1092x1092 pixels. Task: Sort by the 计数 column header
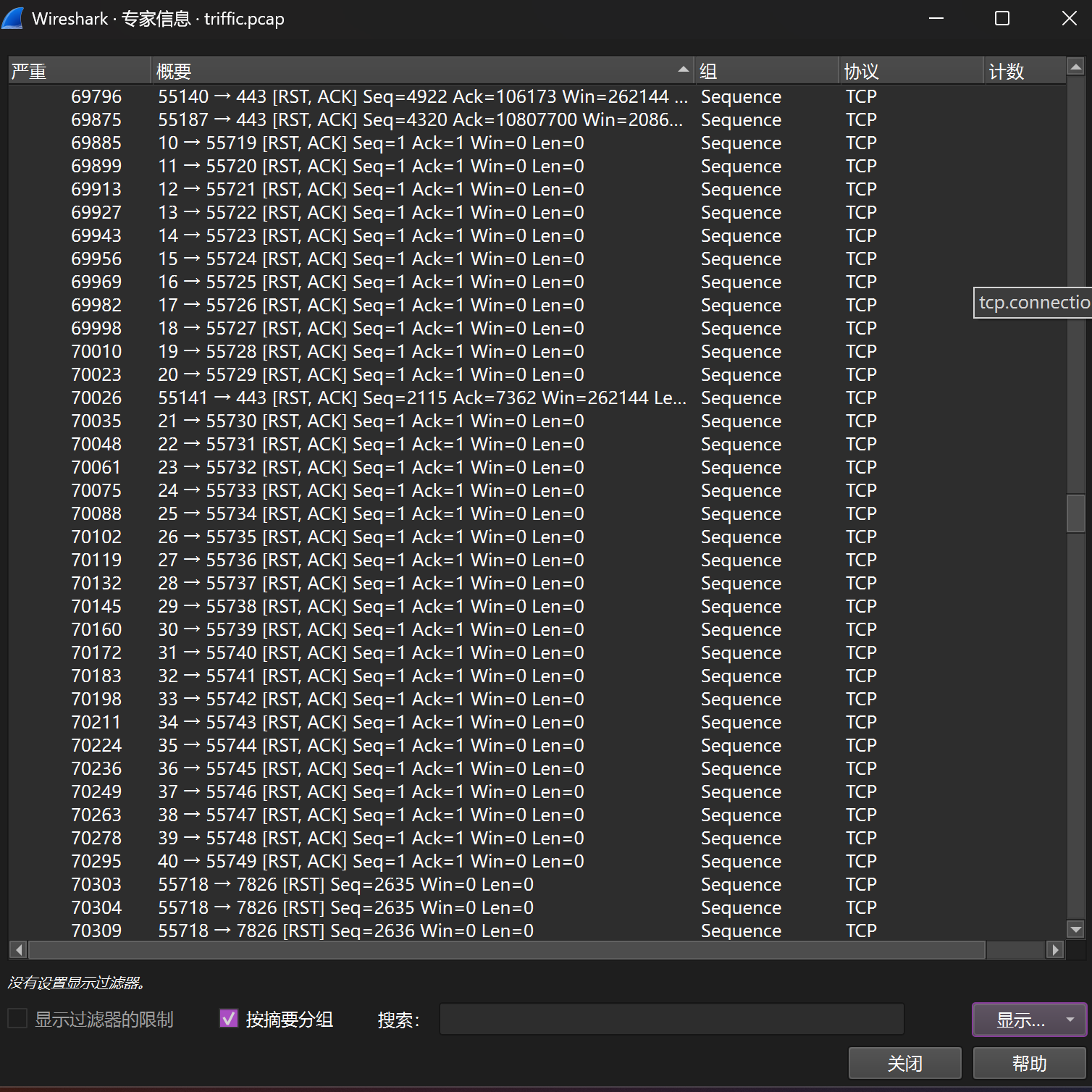pyautogui.click(x=1025, y=71)
